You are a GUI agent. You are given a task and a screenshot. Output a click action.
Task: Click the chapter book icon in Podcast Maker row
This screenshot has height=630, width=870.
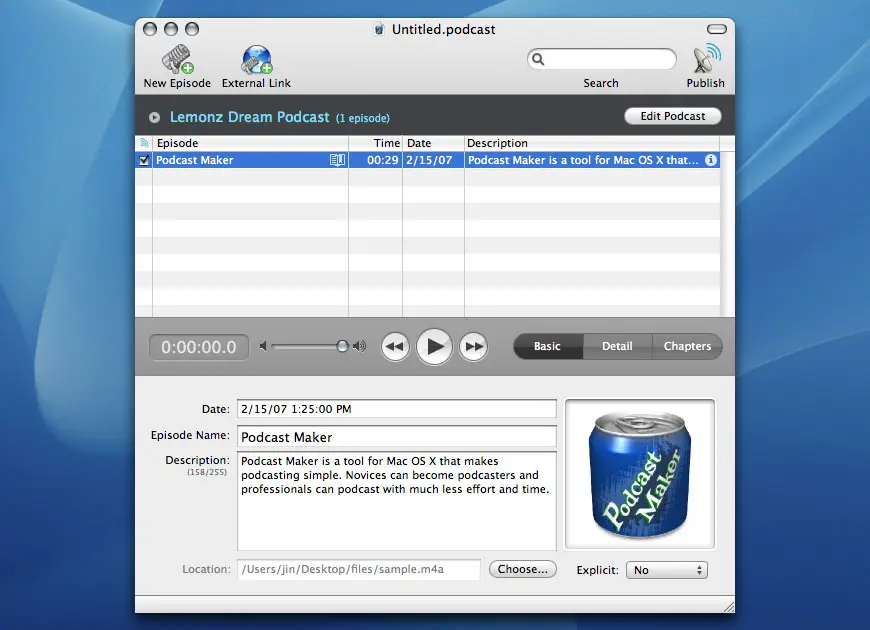(337, 160)
